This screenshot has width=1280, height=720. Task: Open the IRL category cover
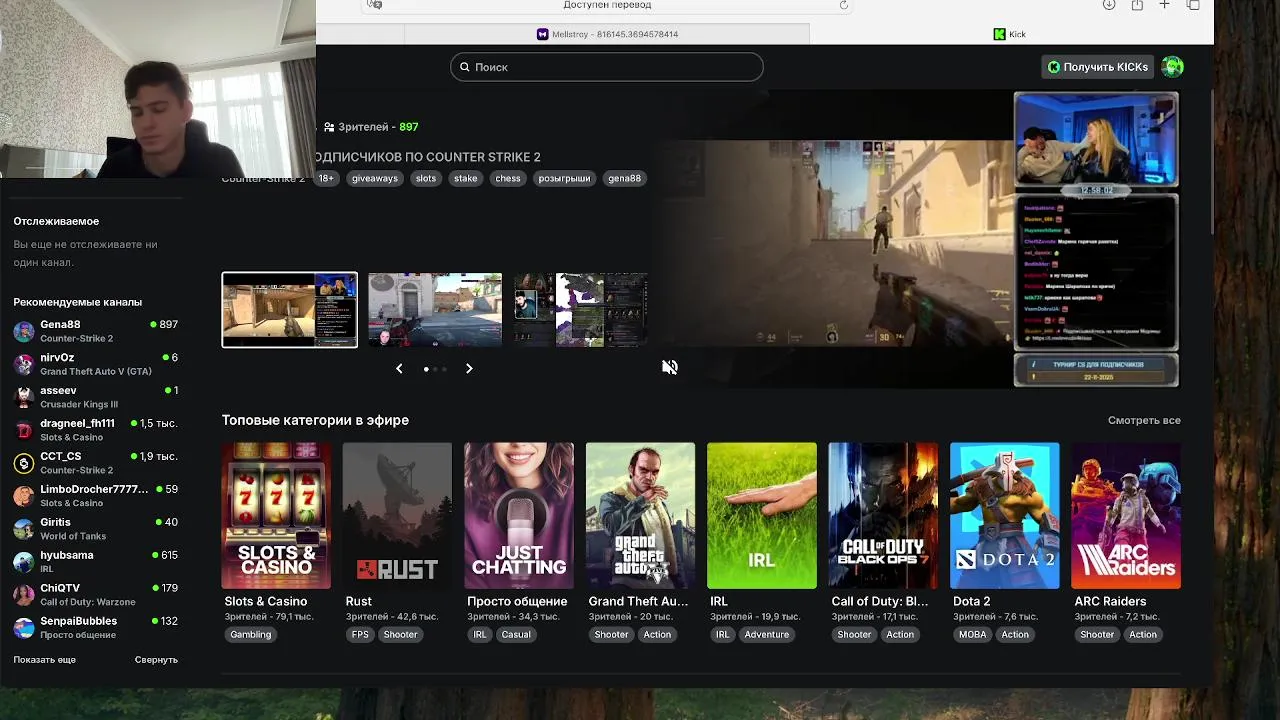762,516
